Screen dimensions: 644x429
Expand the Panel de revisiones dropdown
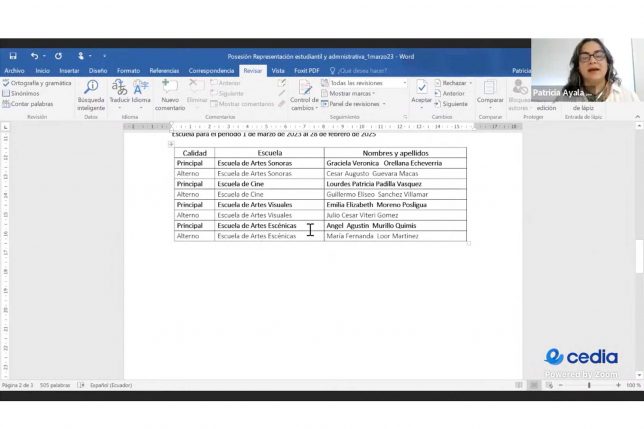pyautogui.click(x=356, y=103)
